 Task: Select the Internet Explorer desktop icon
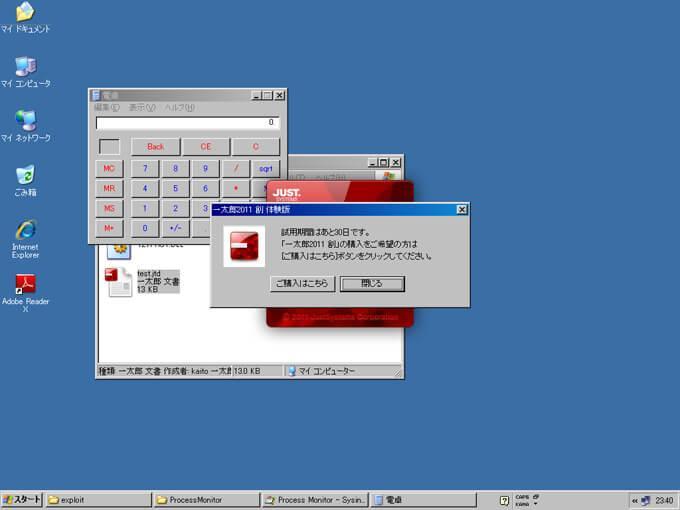click(x=25, y=230)
